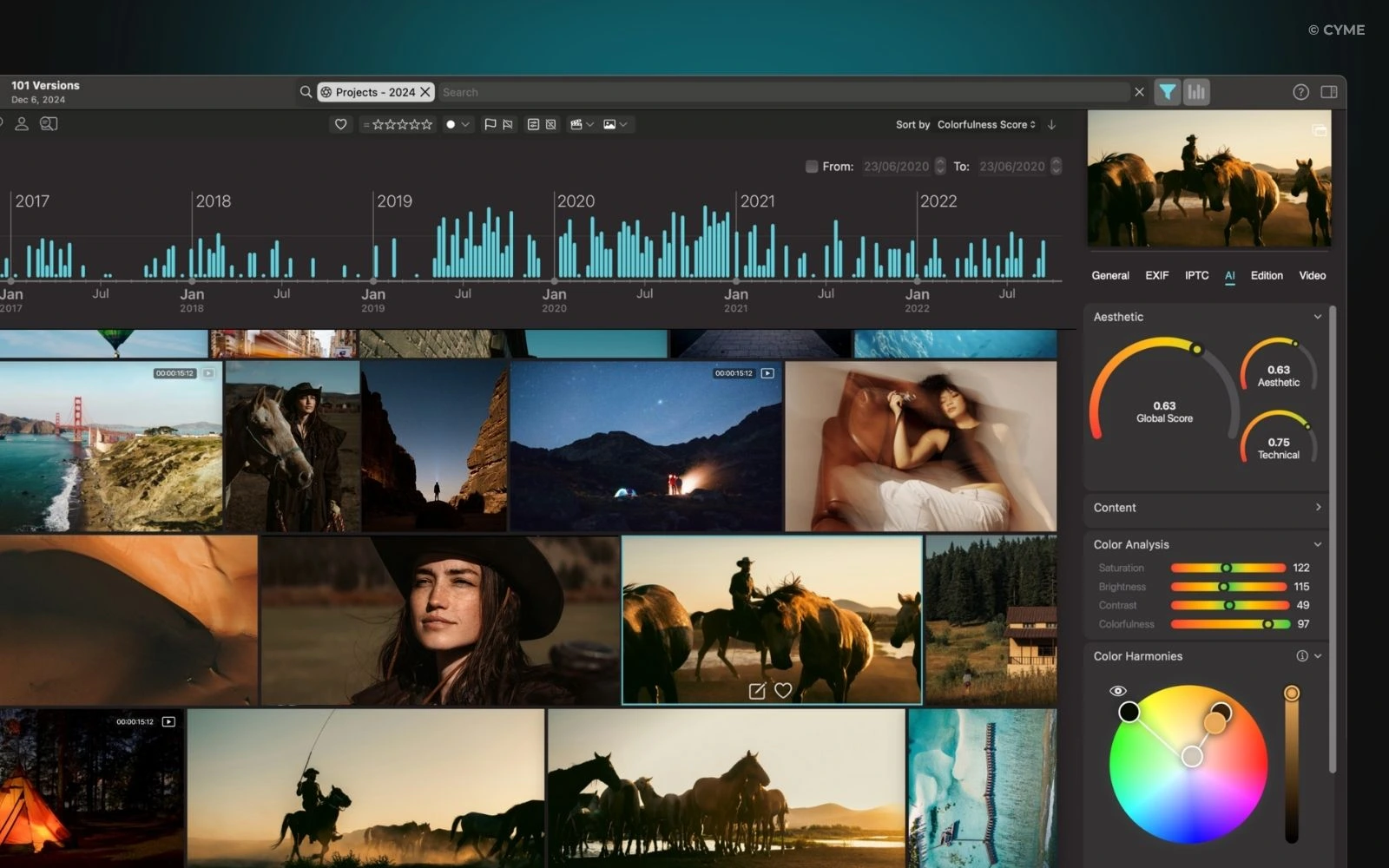Toggle the teal filter funnel button
The image size is (1389, 868).
[1168, 92]
